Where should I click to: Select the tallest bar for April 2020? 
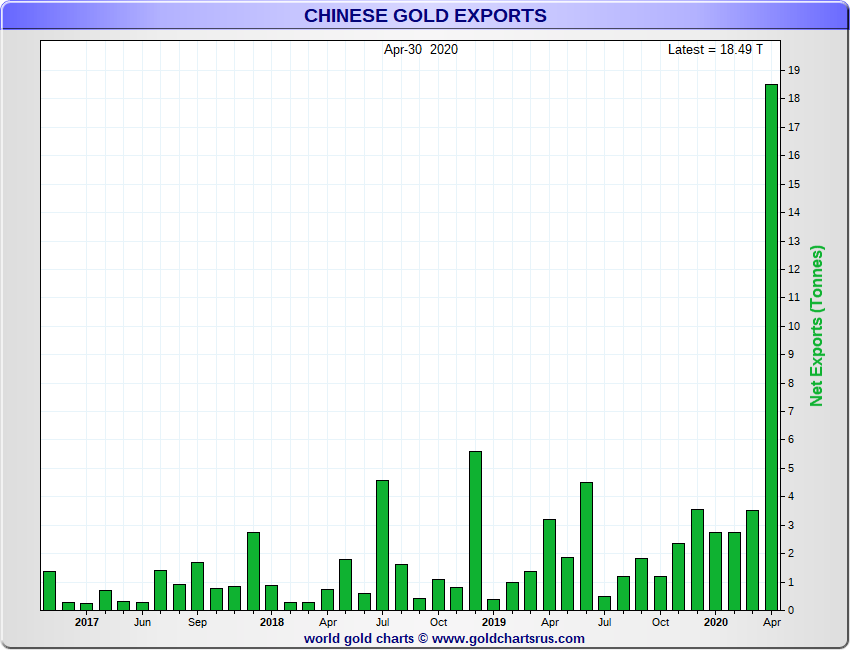click(771, 347)
